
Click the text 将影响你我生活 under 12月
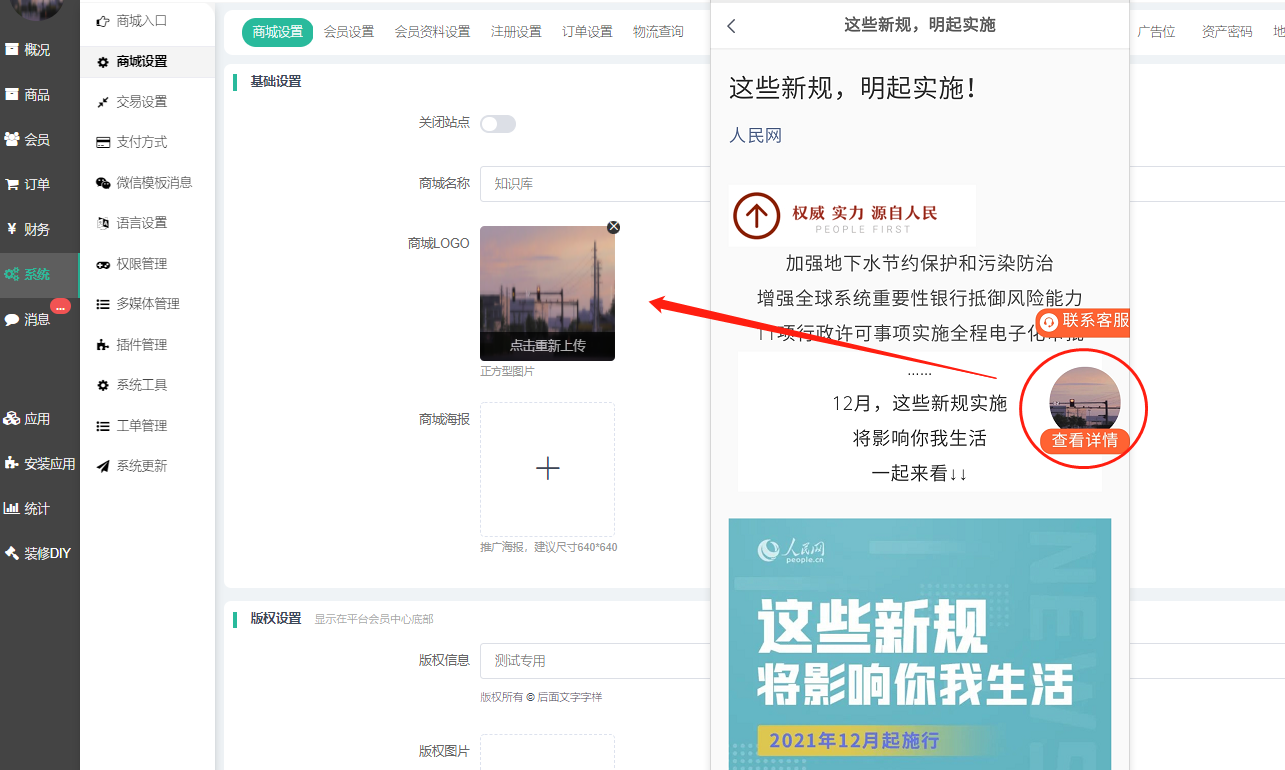coord(919,438)
